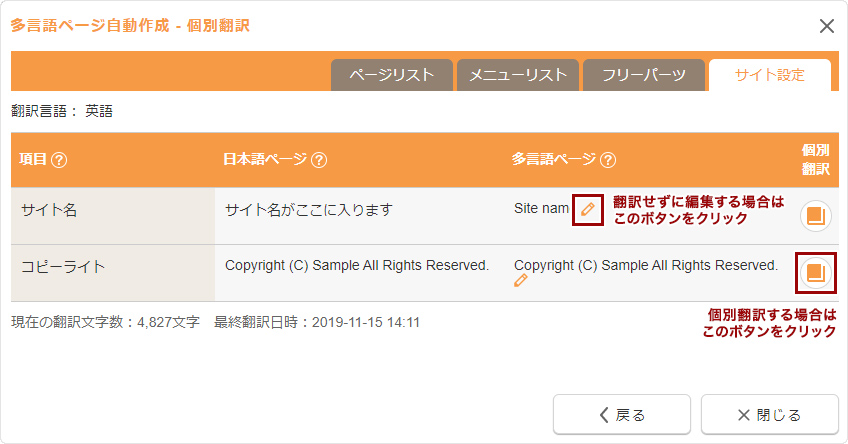Switch to the メニューリスト tab
Viewport: 848px width, 444px height.
click(x=518, y=75)
